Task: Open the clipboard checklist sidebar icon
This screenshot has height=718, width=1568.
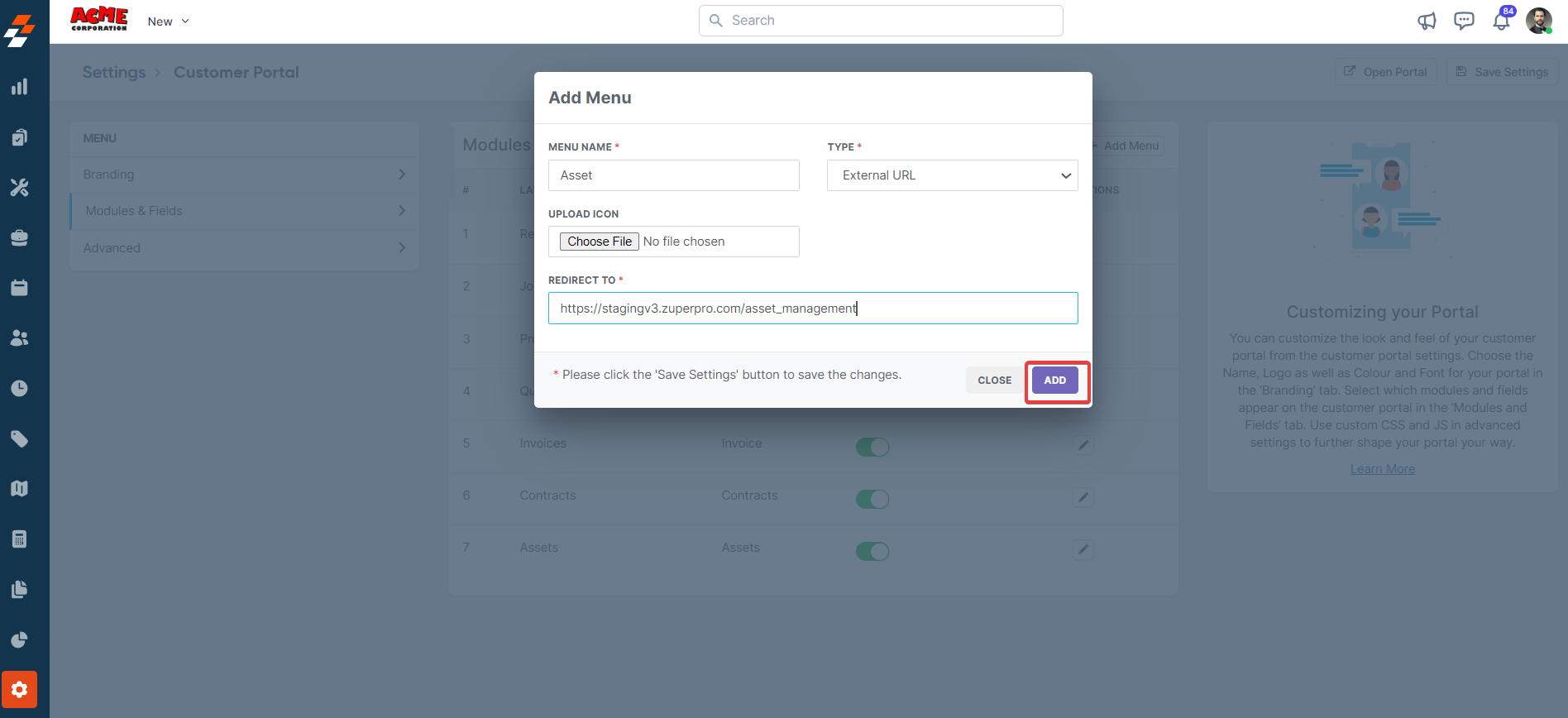Action: [x=20, y=137]
